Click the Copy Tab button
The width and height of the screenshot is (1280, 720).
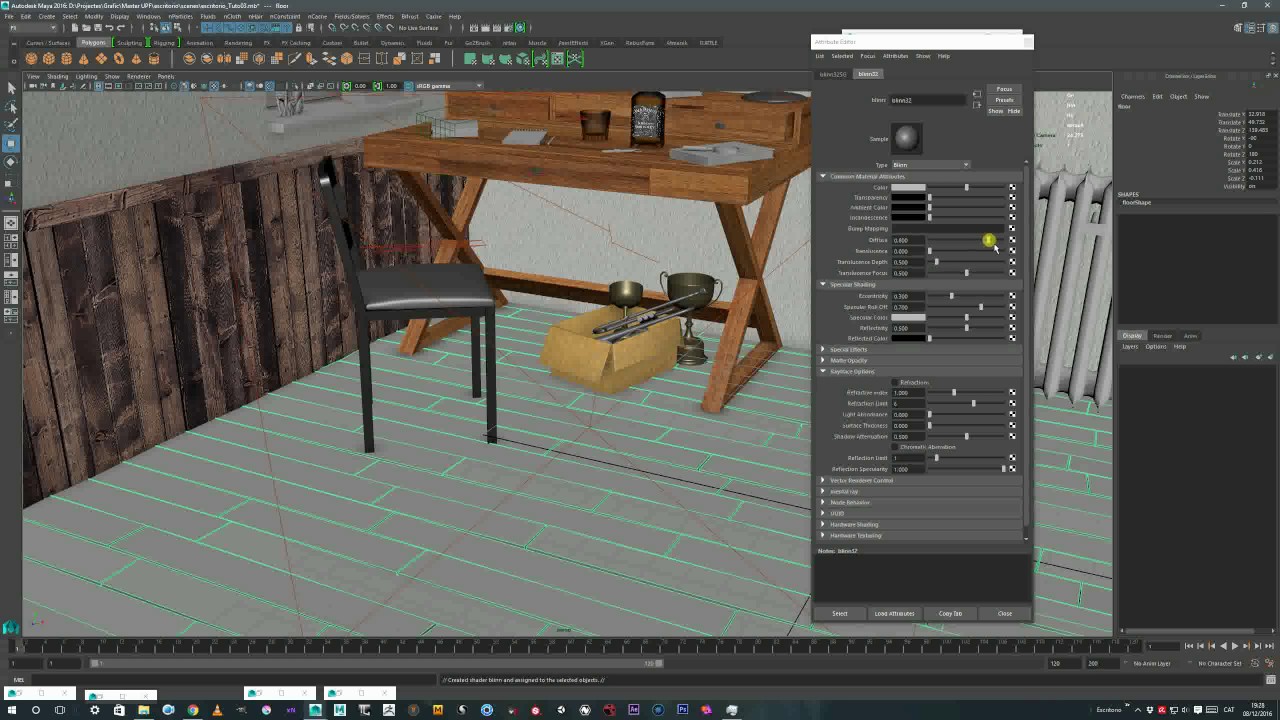[x=950, y=613]
